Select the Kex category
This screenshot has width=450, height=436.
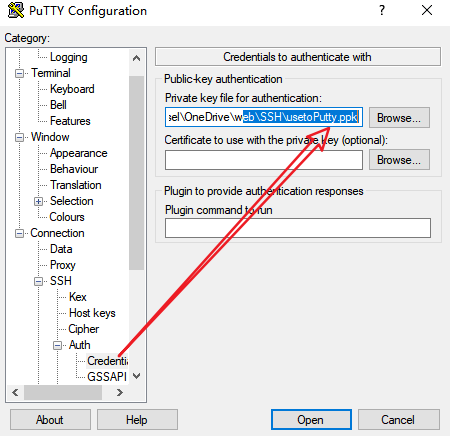pos(78,297)
